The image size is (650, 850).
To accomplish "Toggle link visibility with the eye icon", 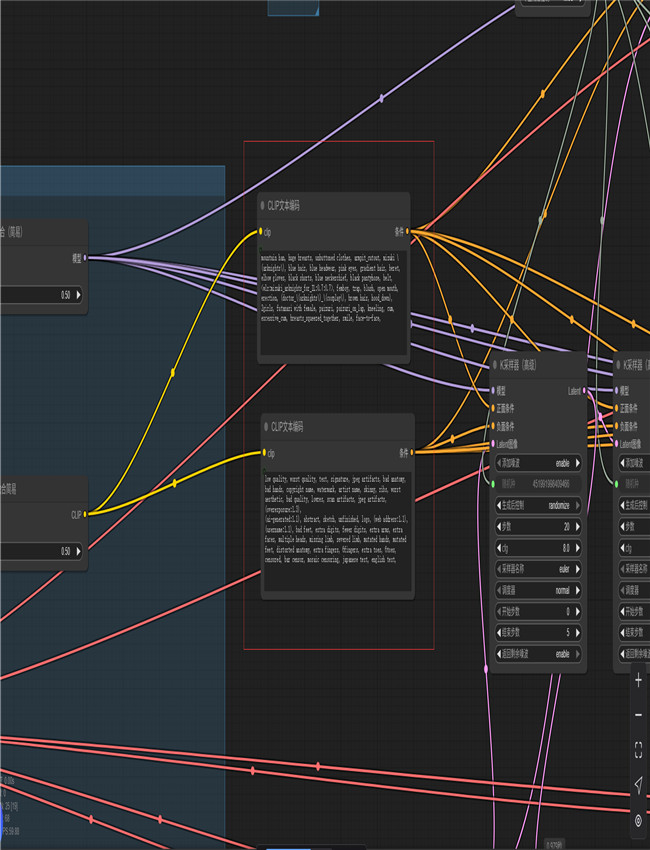I will [638, 820].
